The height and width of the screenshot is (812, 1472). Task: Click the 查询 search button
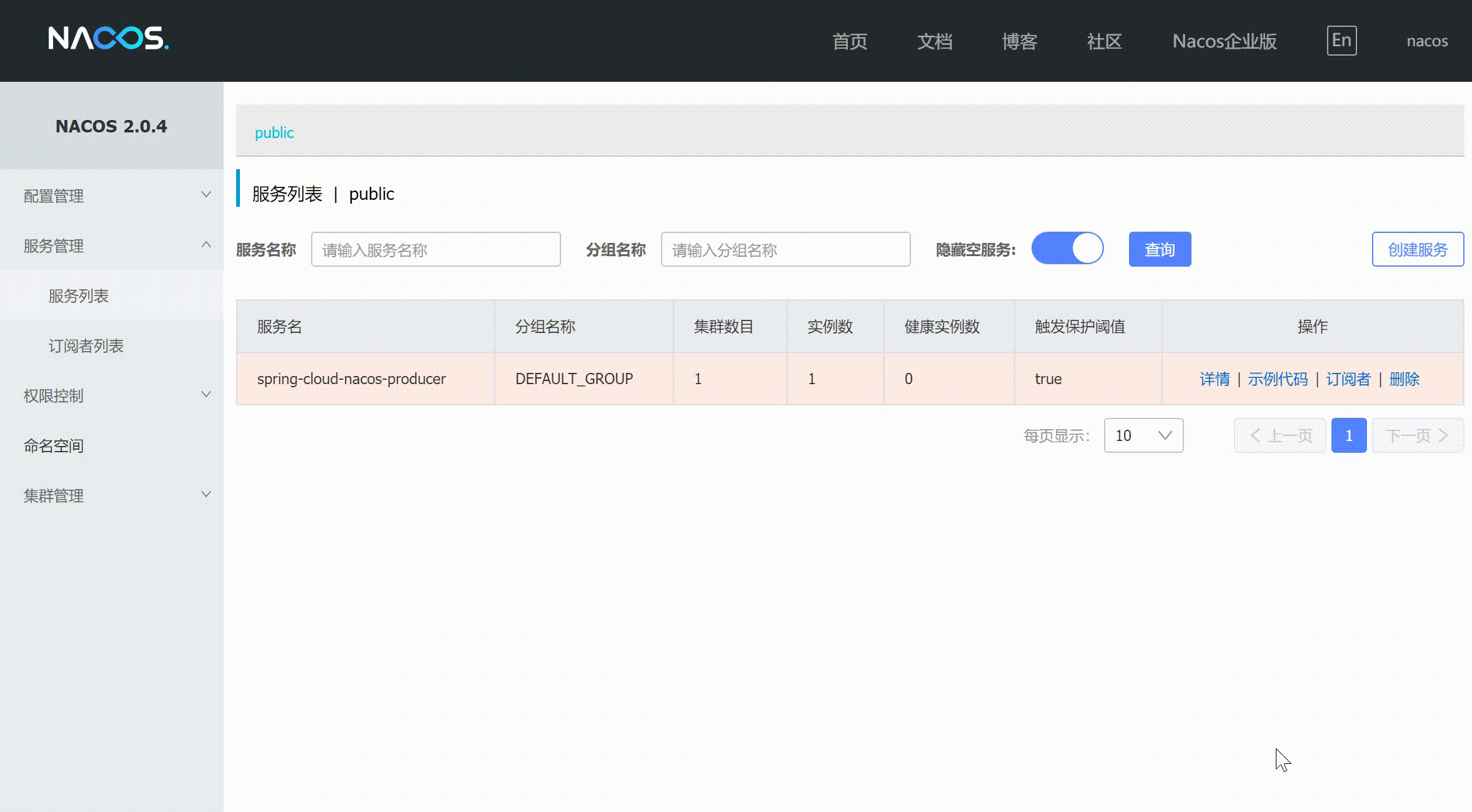1160,249
